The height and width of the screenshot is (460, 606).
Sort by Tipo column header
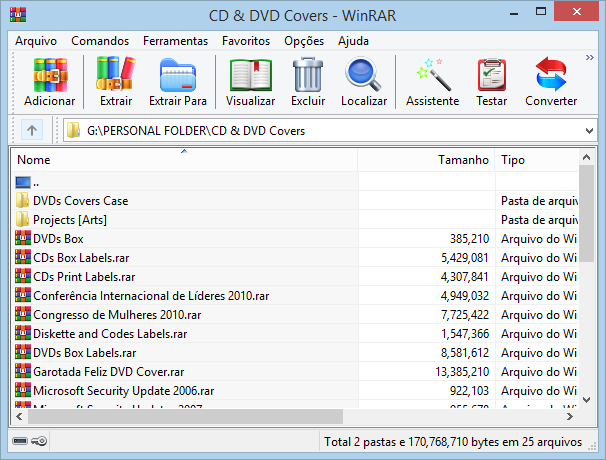(x=537, y=160)
